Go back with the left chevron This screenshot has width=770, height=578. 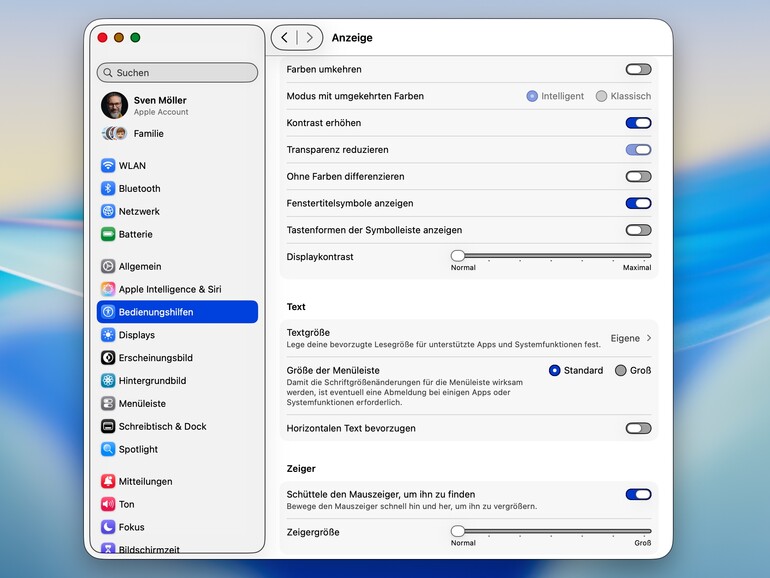pos(284,37)
